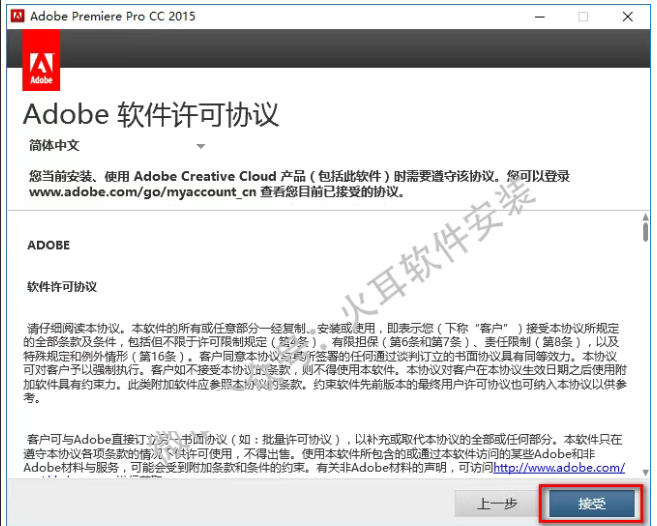
Task: Close the Adobe Premiere Pro CC 2015 installer
Action: tap(627, 15)
